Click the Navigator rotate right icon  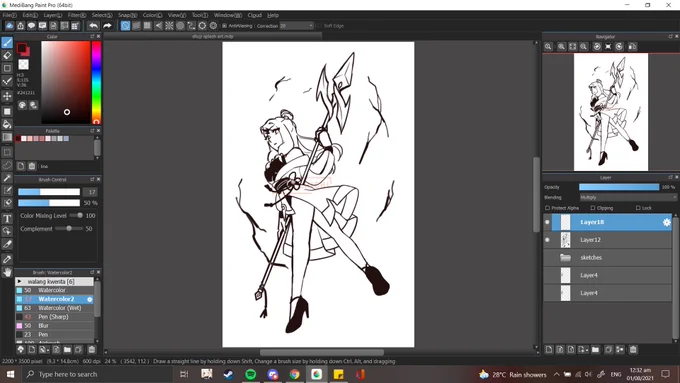click(x=619, y=46)
